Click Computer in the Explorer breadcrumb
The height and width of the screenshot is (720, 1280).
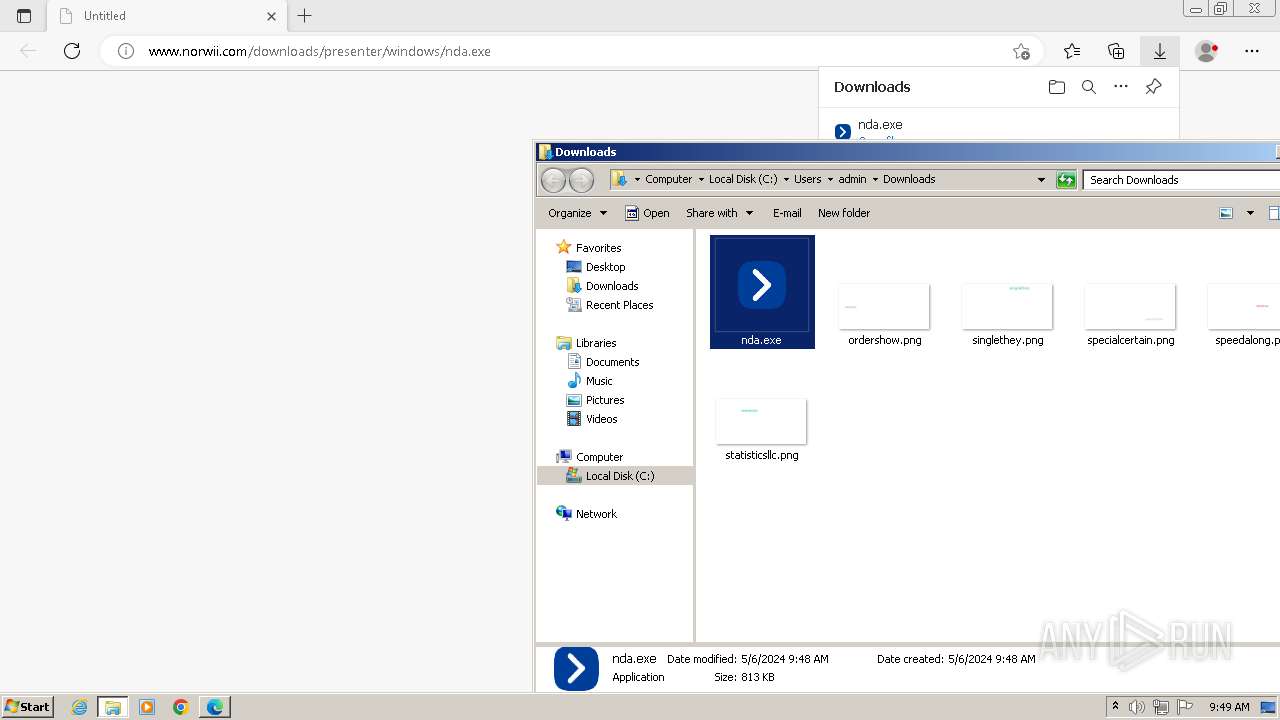coord(668,179)
